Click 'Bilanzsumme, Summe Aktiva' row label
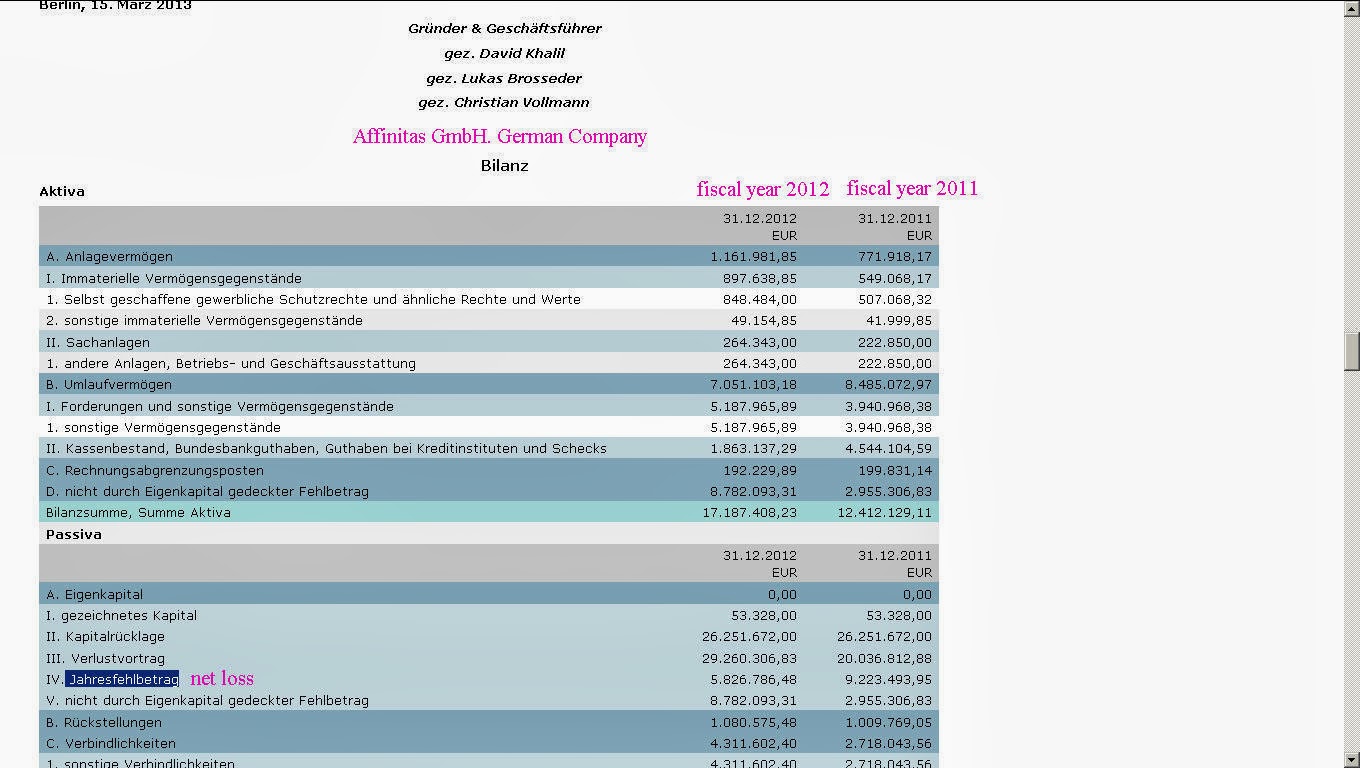The image size is (1360, 768). [x=138, y=512]
